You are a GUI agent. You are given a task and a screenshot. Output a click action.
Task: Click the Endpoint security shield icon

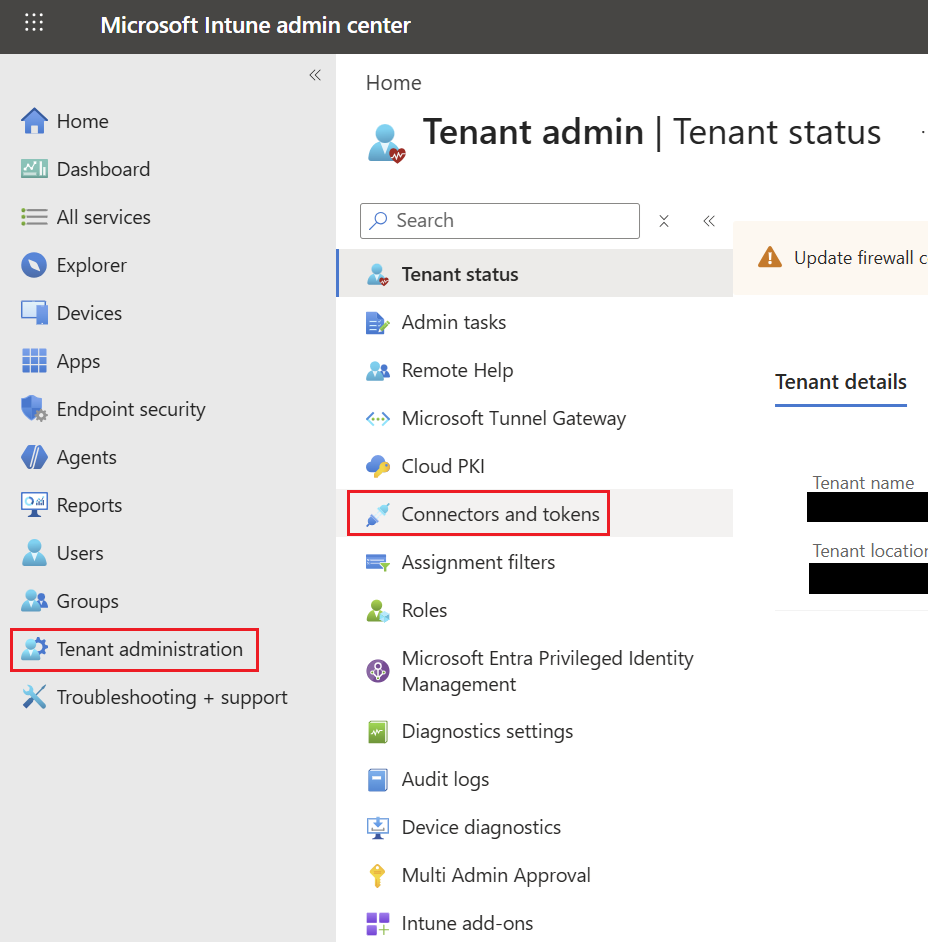[34, 409]
